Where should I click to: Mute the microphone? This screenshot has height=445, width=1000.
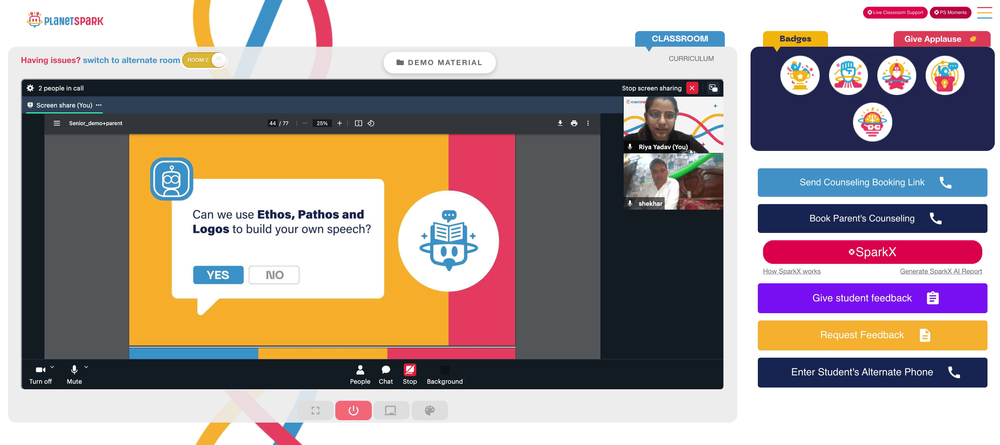pyautogui.click(x=74, y=374)
